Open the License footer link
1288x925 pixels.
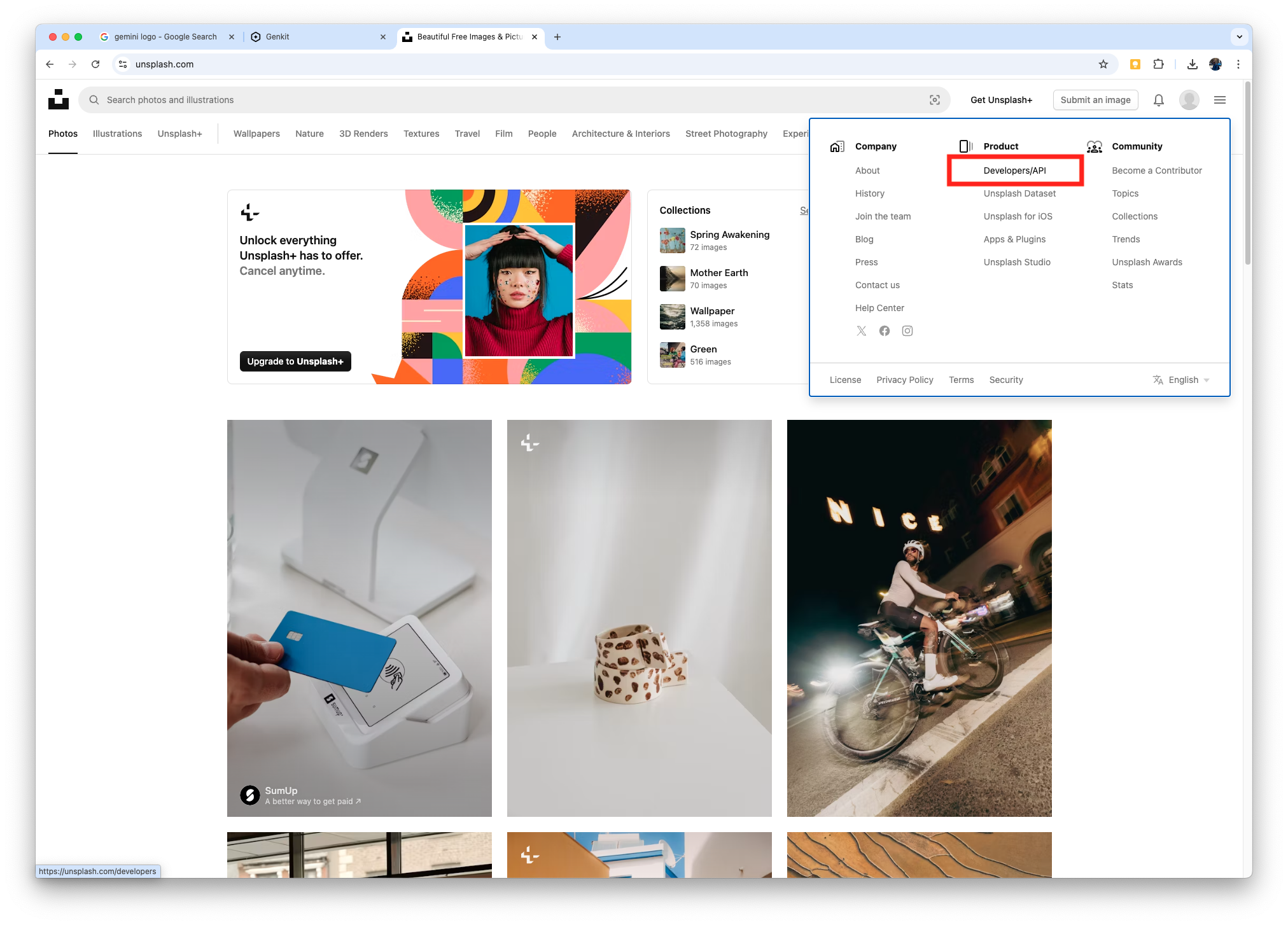(845, 380)
